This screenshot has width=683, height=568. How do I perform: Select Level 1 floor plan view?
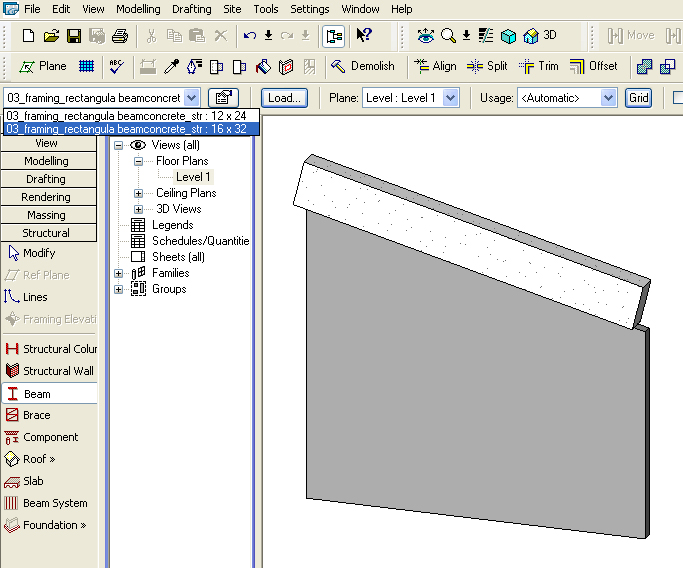[193, 177]
